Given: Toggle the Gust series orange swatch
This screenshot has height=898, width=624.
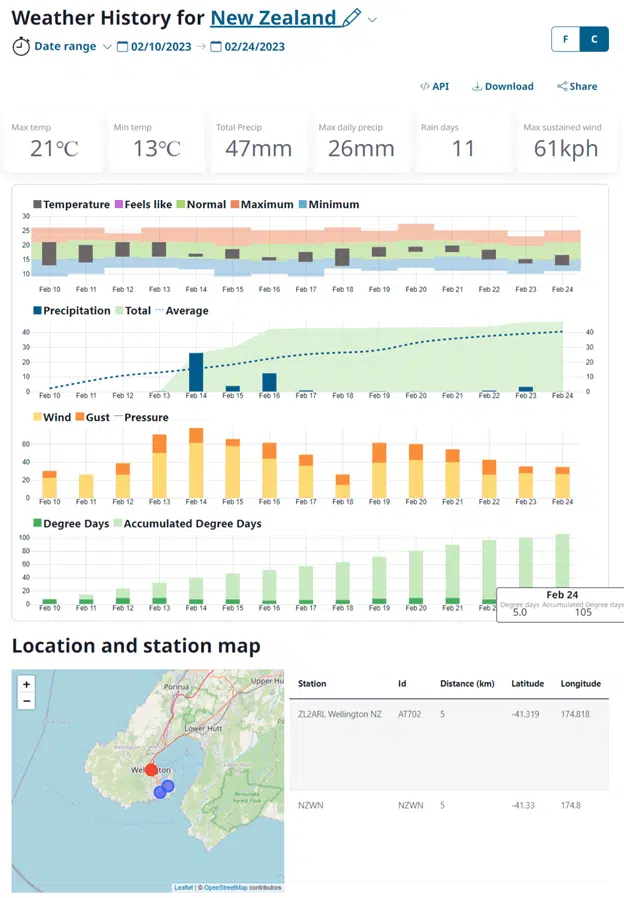Looking at the screenshot, I should click(80, 417).
